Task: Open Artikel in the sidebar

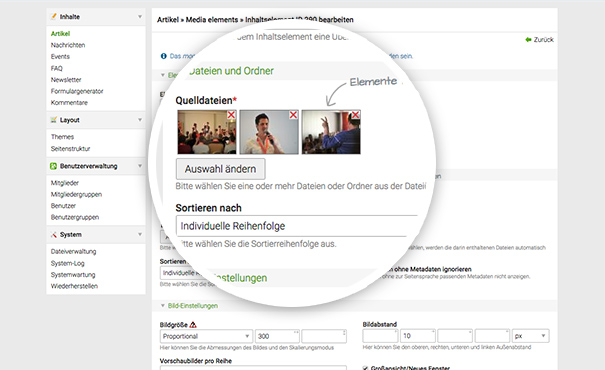Action: (x=60, y=34)
